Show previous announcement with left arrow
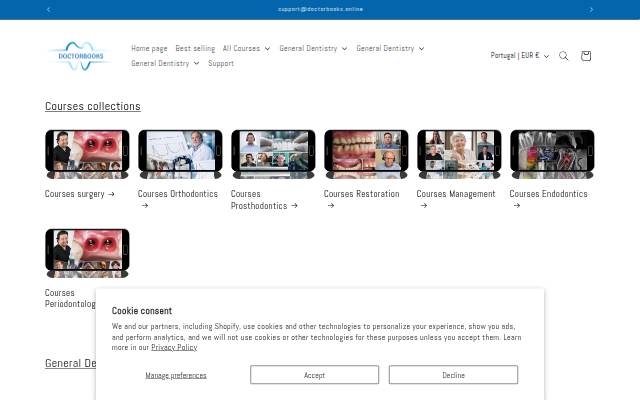Viewport: 640px width, 400px height. pos(49,9)
